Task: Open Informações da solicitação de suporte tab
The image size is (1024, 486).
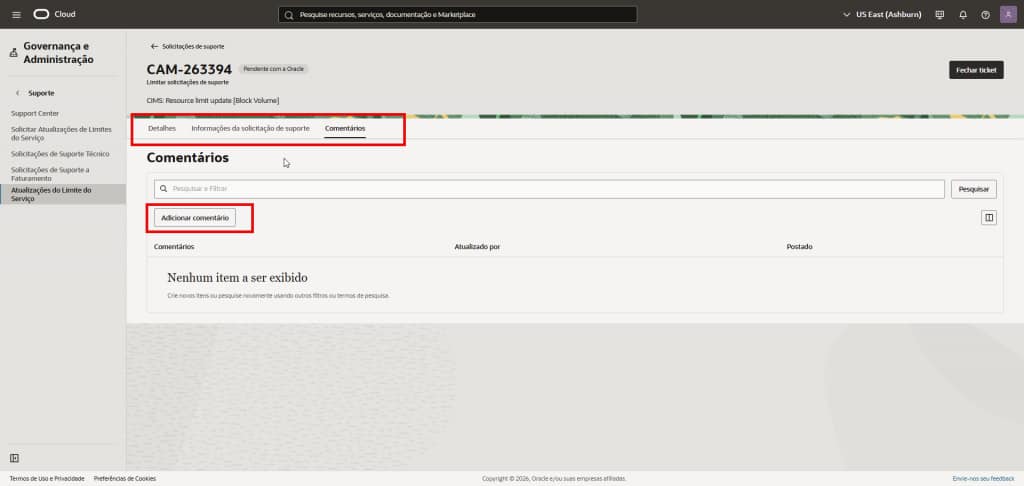Action: point(250,128)
